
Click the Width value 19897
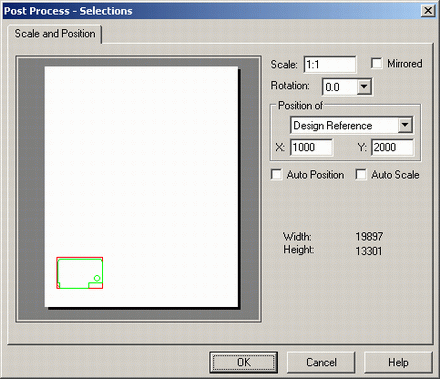[x=369, y=236]
